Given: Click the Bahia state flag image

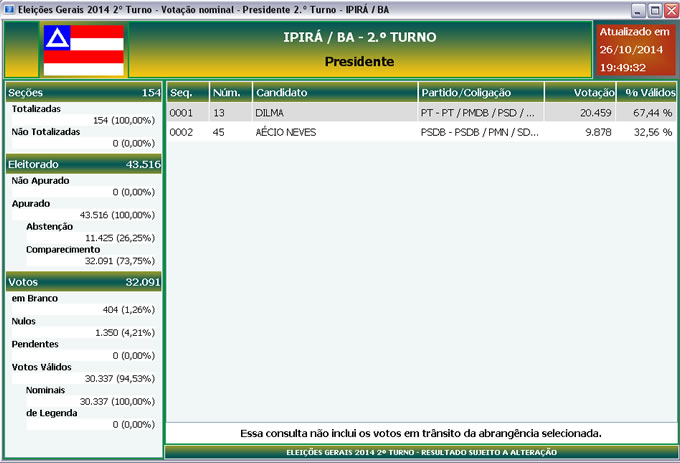Looking at the screenshot, I should [84, 50].
